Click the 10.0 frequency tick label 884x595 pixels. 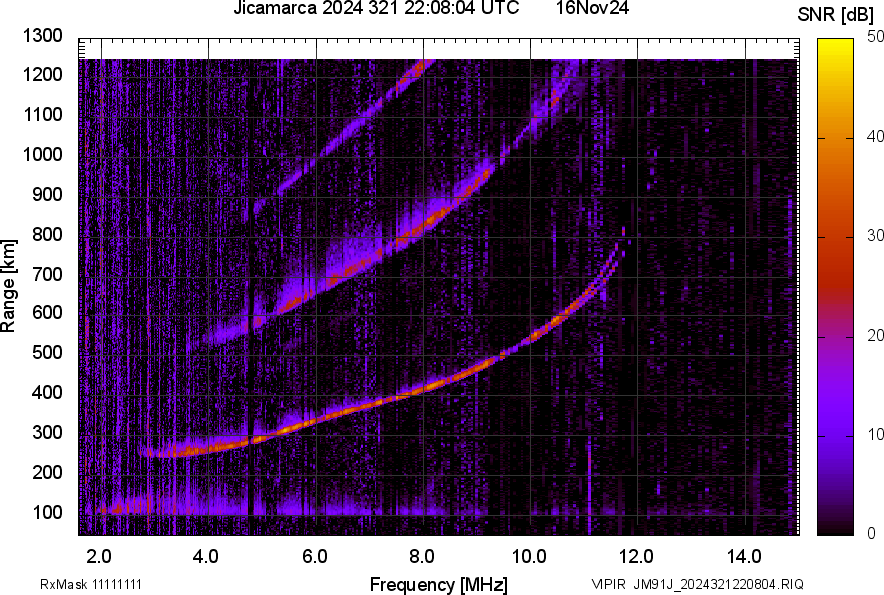point(528,557)
